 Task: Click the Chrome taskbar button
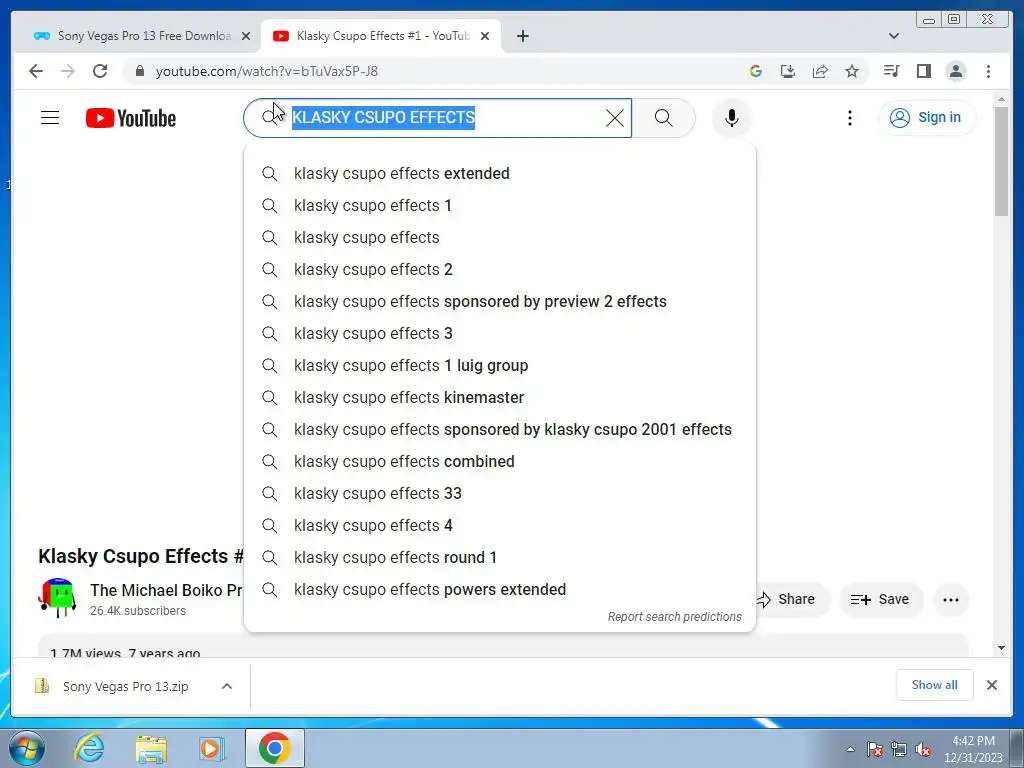(x=274, y=748)
